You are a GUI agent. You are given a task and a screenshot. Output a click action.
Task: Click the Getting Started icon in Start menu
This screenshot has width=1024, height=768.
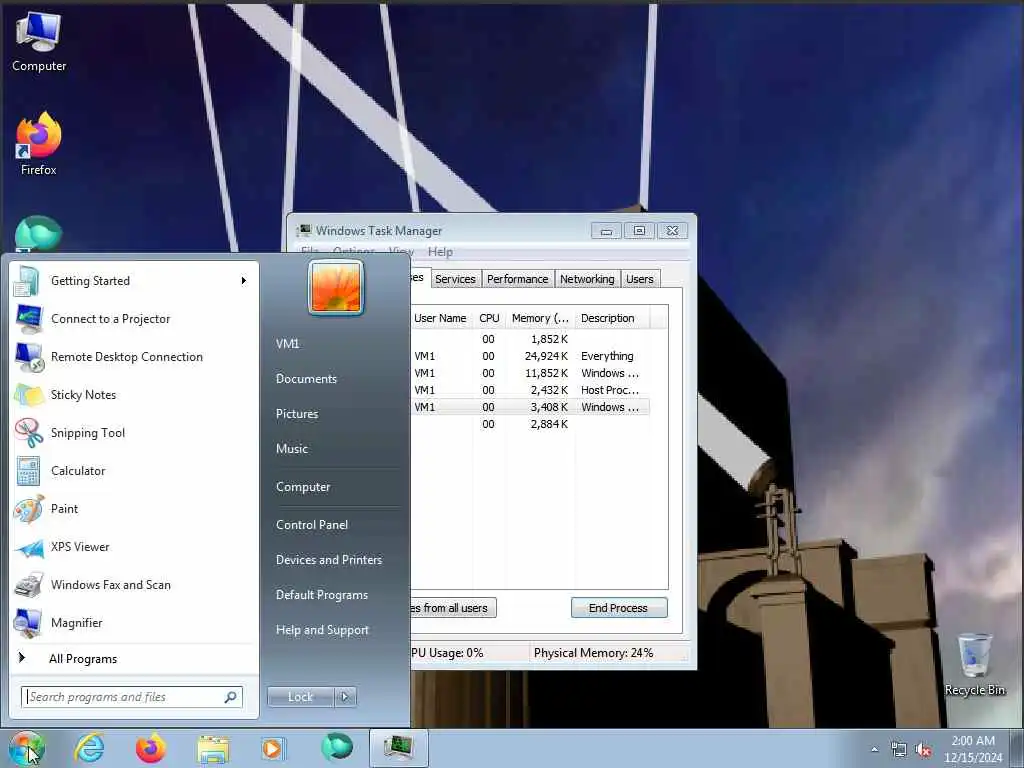coord(27,281)
